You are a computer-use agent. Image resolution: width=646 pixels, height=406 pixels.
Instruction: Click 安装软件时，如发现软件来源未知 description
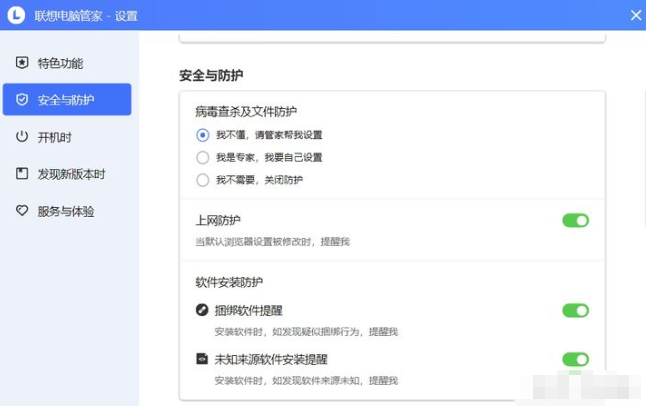(306, 380)
